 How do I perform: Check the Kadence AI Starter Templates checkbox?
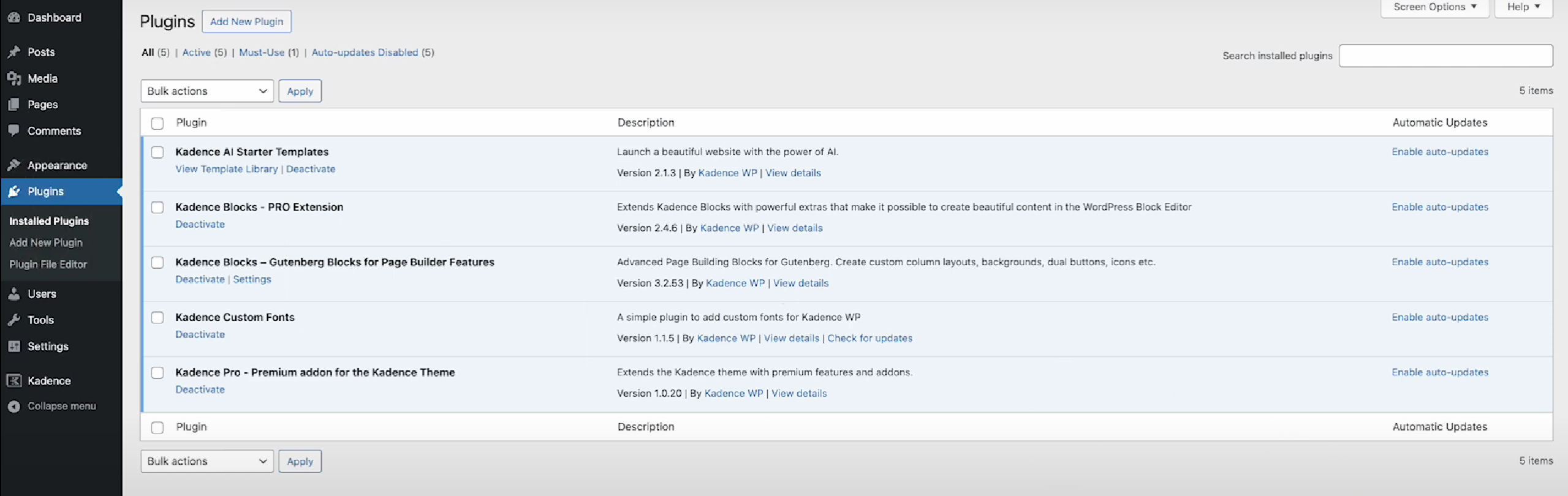click(x=157, y=152)
